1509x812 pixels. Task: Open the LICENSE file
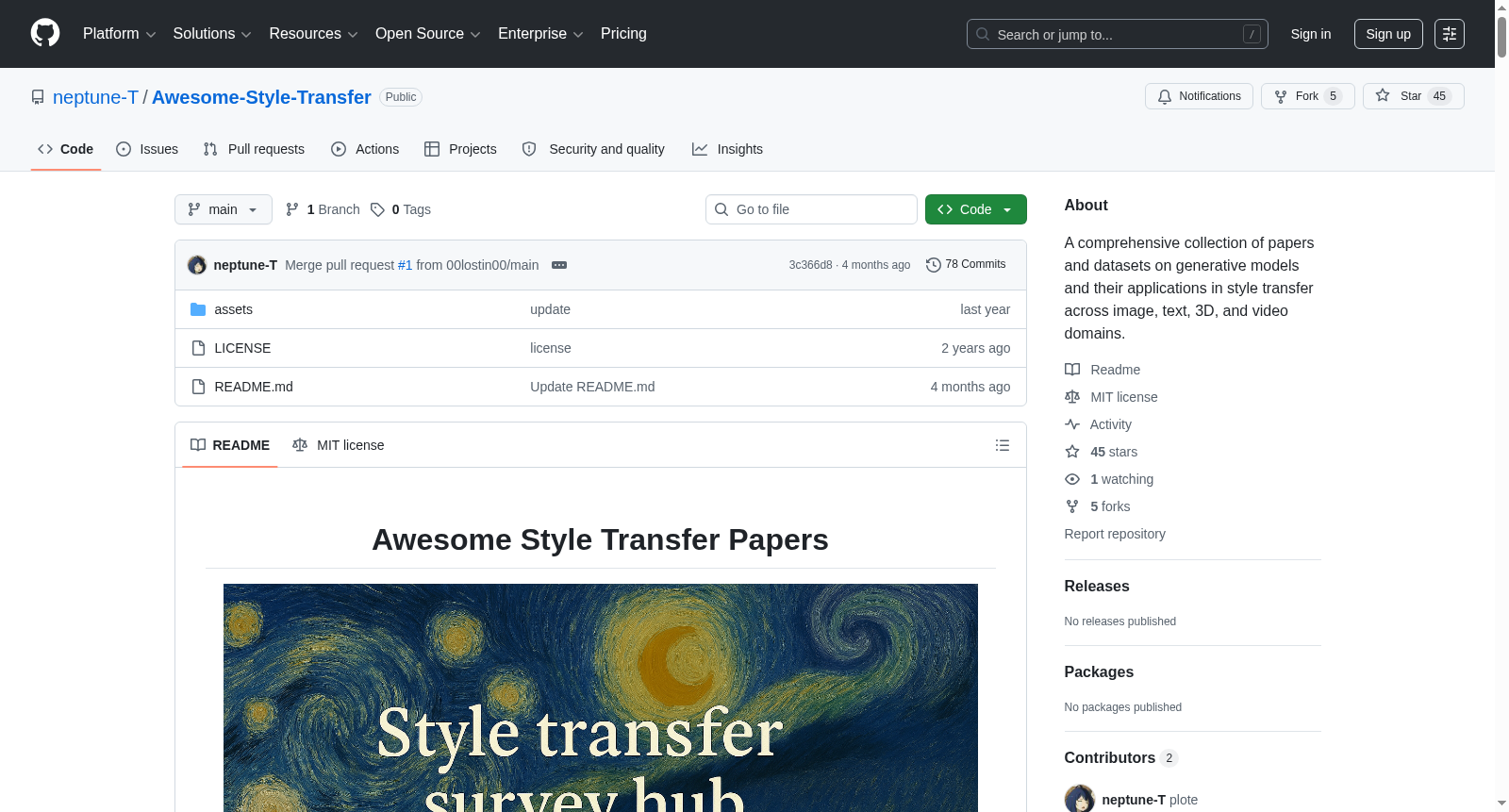pyautogui.click(x=242, y=348)
